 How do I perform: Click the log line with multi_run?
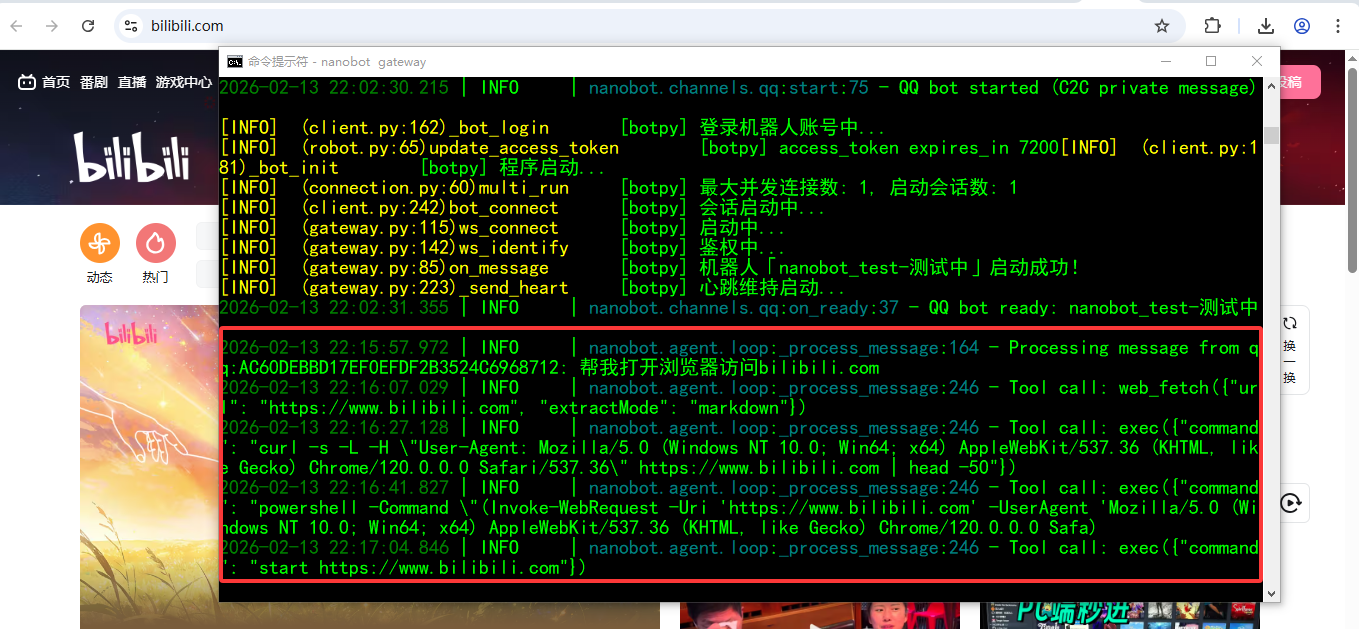pyautogui.click(x=619, y=188)
